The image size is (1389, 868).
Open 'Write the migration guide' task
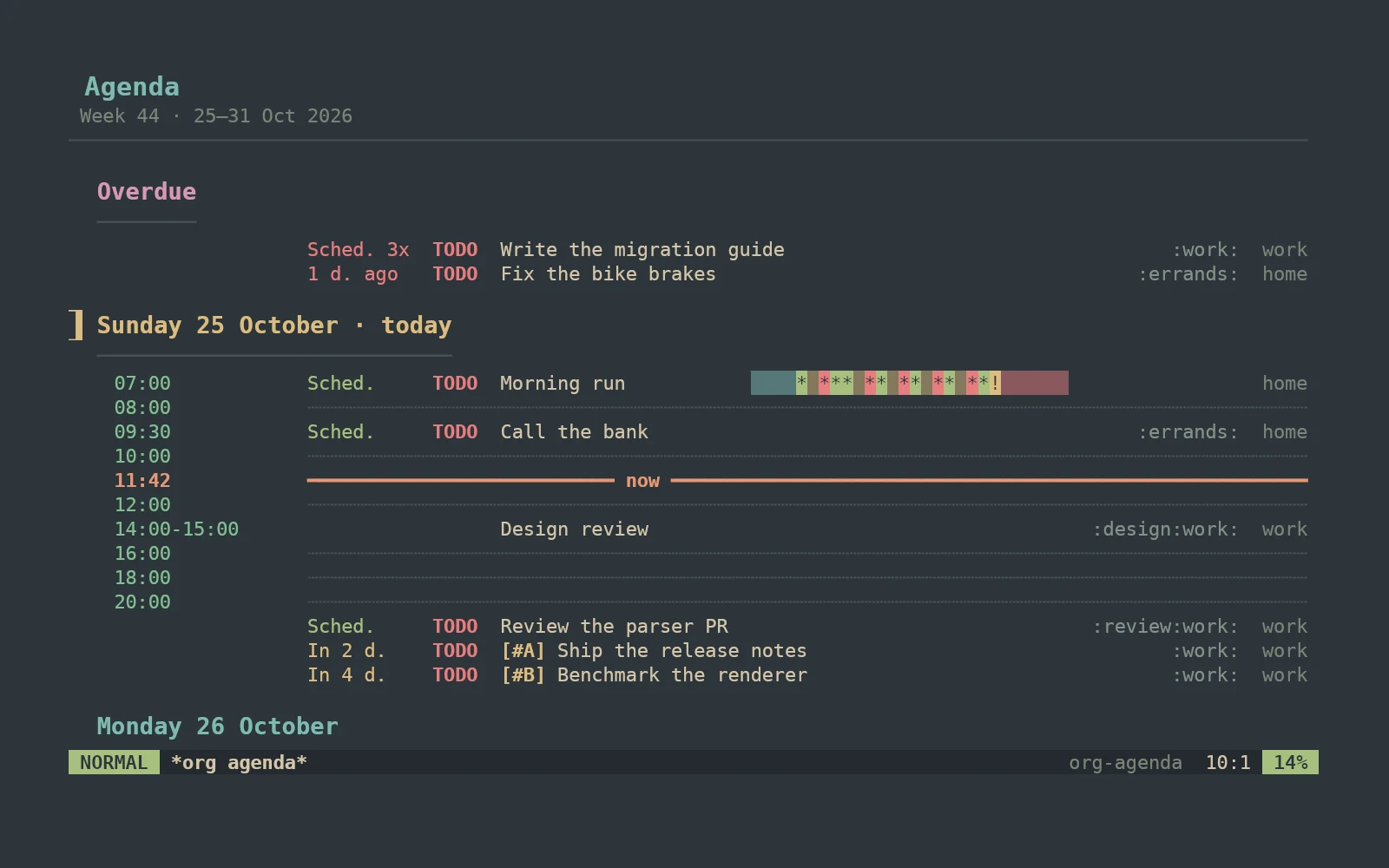(642, 250)
